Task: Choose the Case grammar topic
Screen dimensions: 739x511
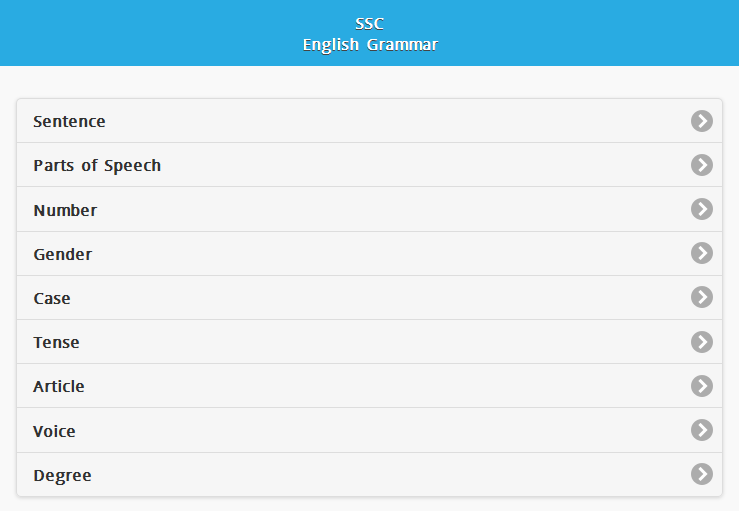Action: [x=52, y=298]
